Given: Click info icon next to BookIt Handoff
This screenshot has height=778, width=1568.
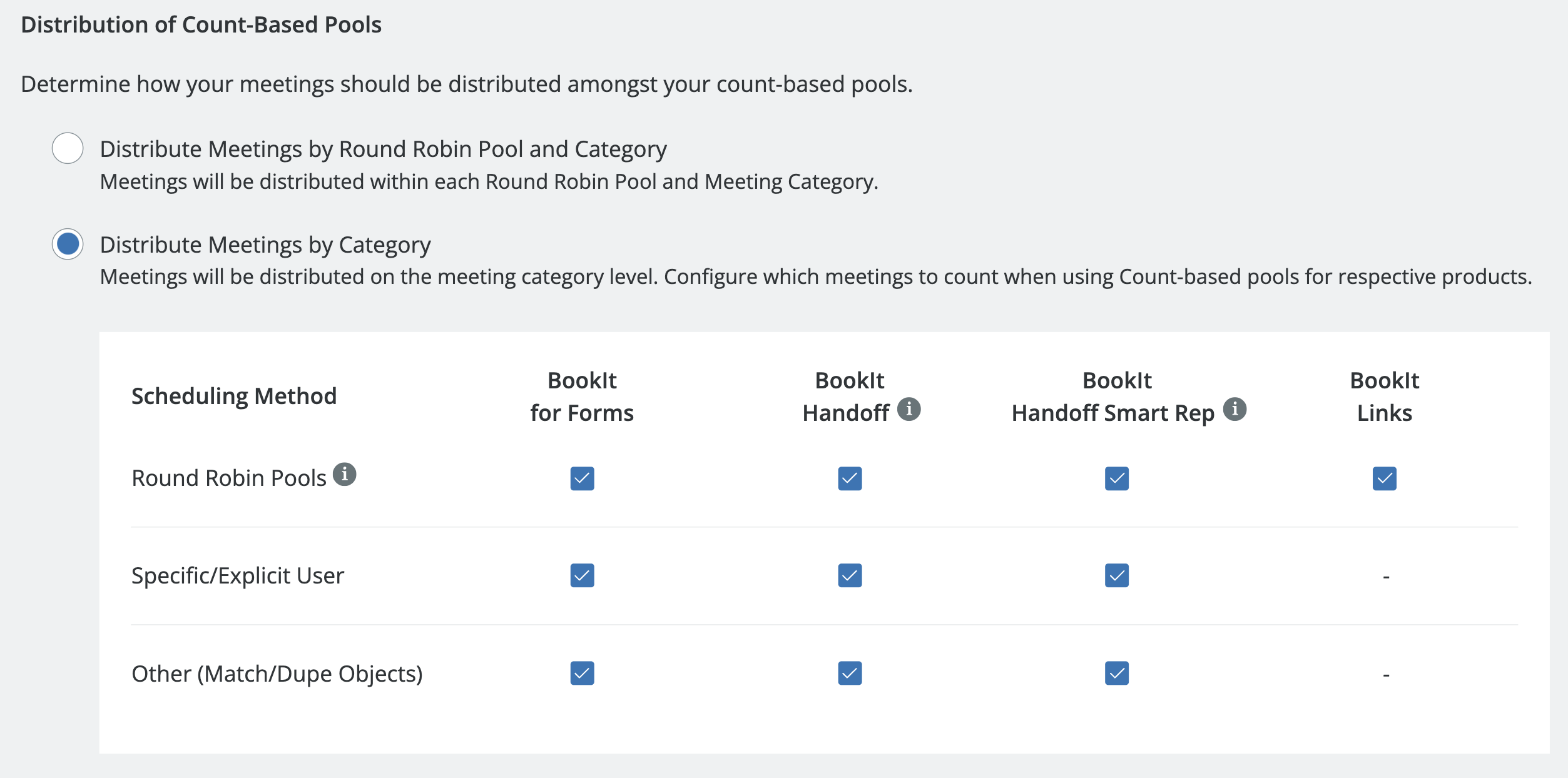Looking at the screenshot, I should (x=909, y=410).
